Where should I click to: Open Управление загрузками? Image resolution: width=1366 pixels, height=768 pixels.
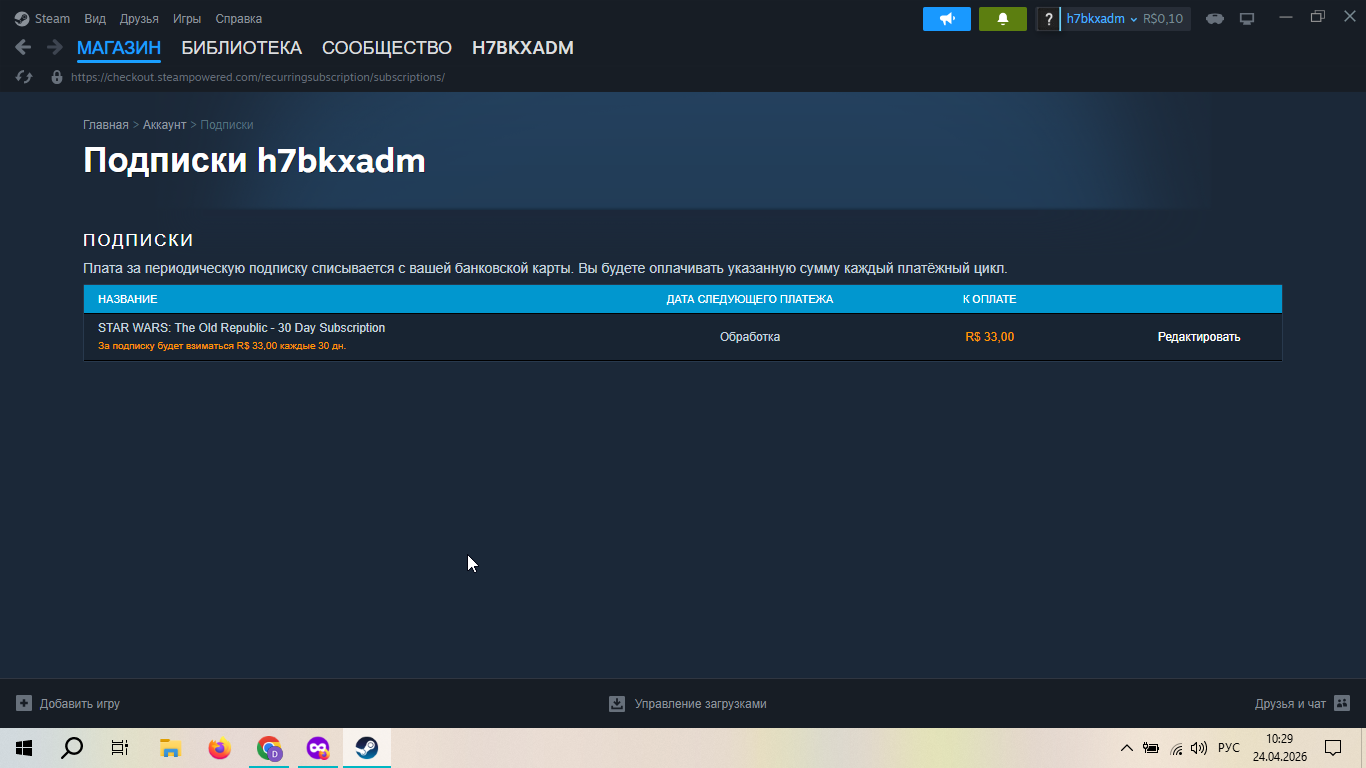click(701, 704)
